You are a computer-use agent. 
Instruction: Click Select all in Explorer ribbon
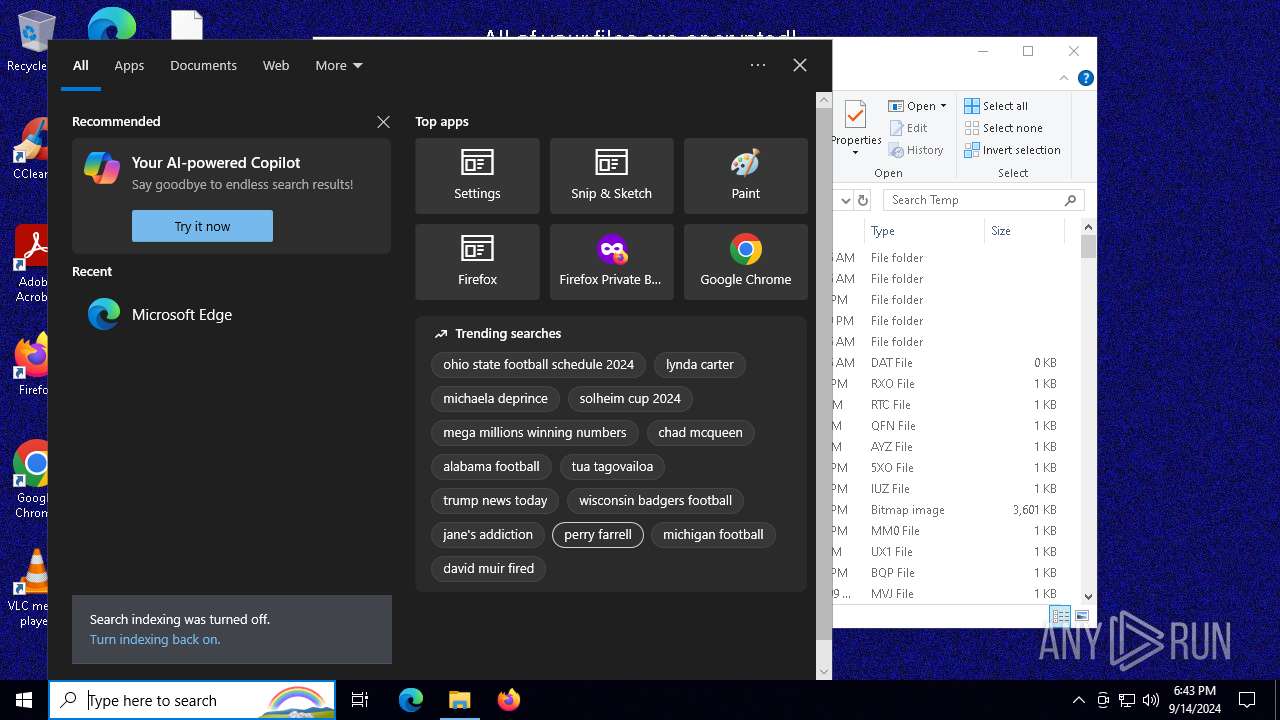coord(996,106)
